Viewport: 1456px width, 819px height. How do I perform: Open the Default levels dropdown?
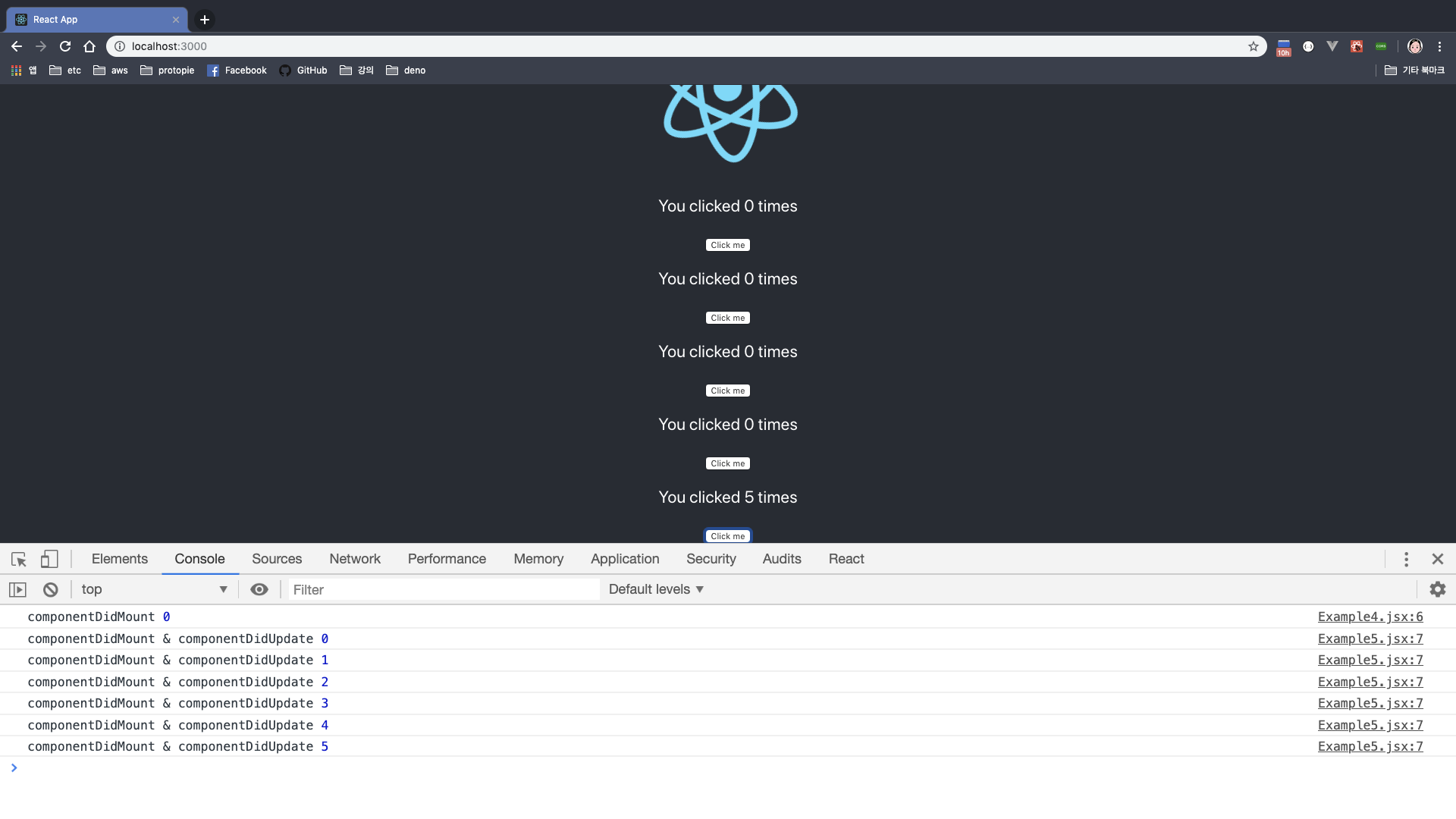(x=656, y=590)
